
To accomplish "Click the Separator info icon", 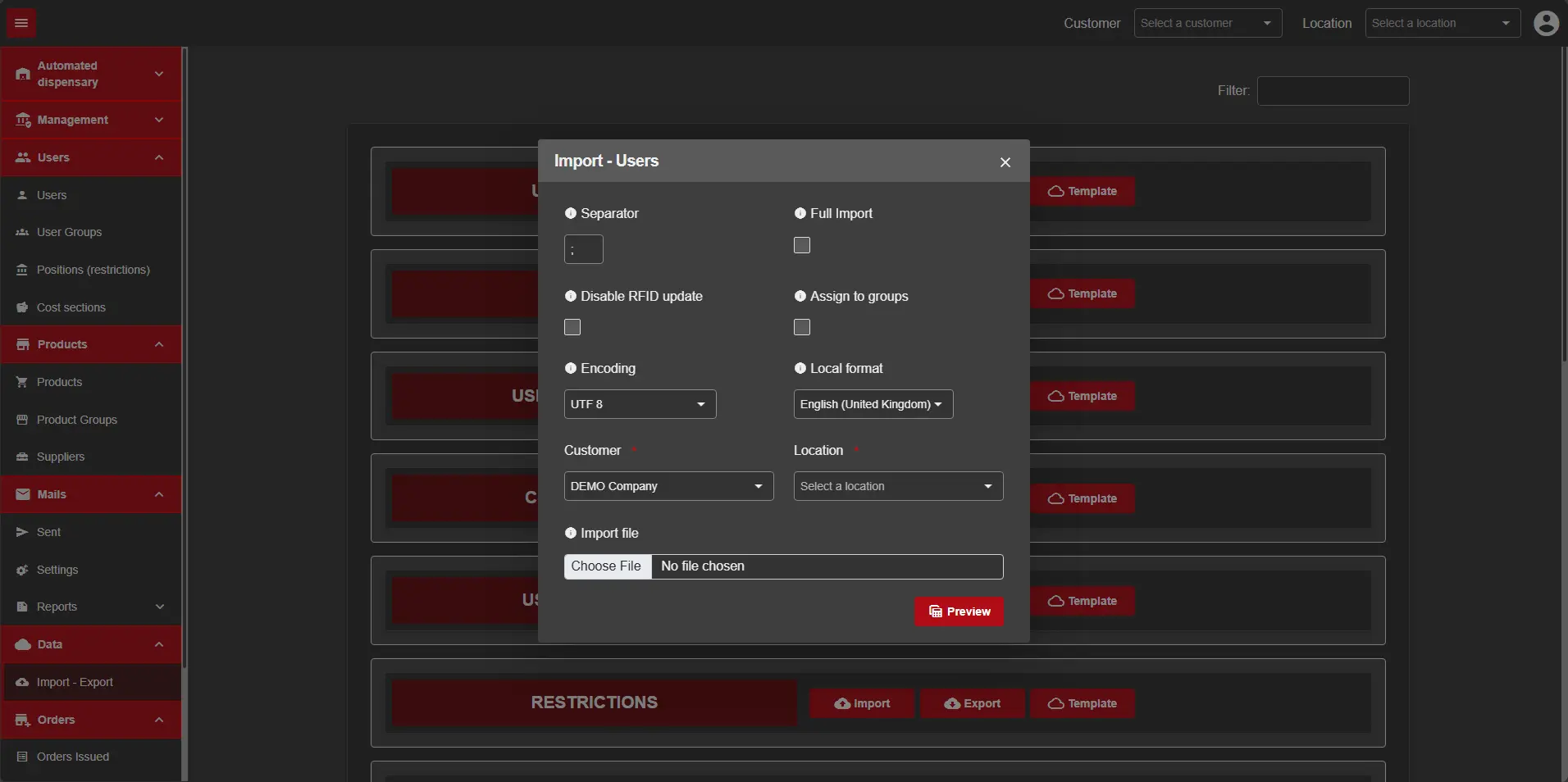I will pos(571,213).
